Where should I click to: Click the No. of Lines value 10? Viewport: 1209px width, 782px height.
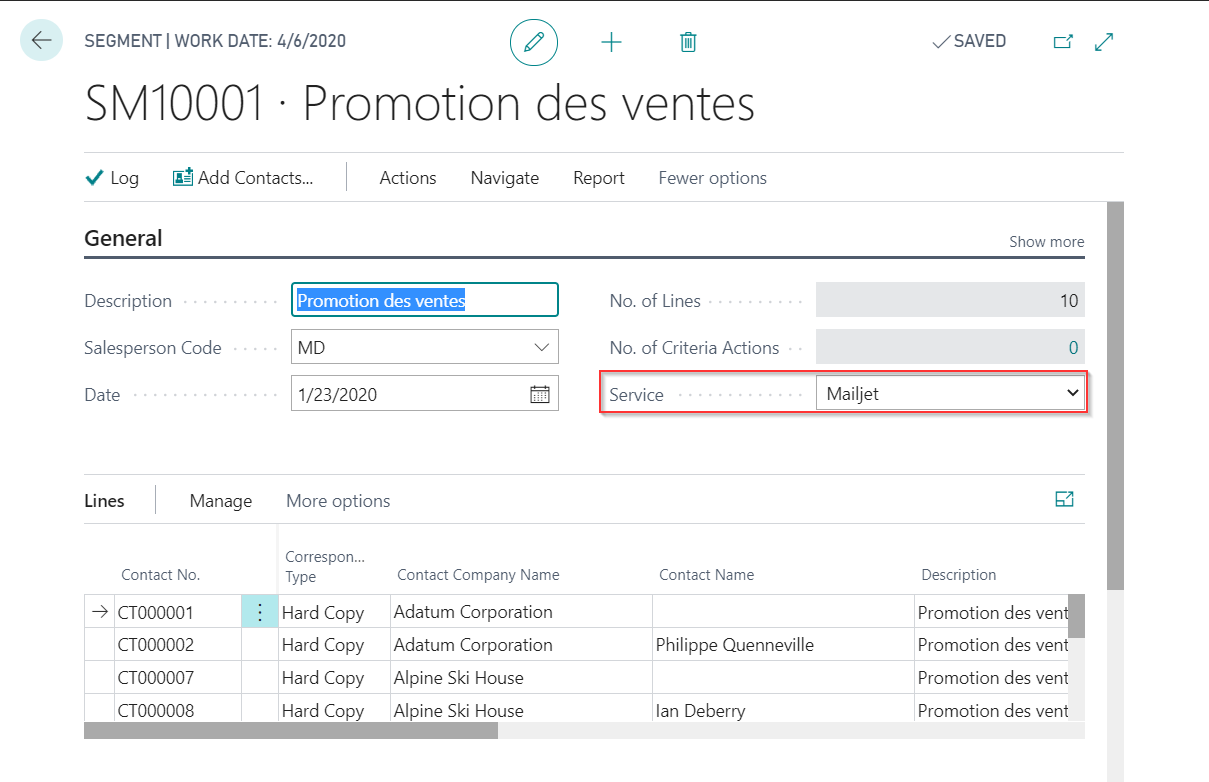tap(950, 301)
